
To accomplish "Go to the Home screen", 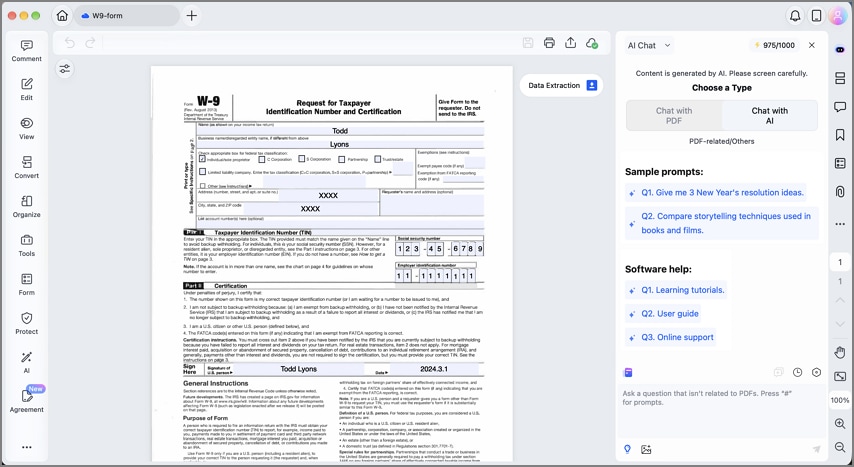I will point(62,16).
